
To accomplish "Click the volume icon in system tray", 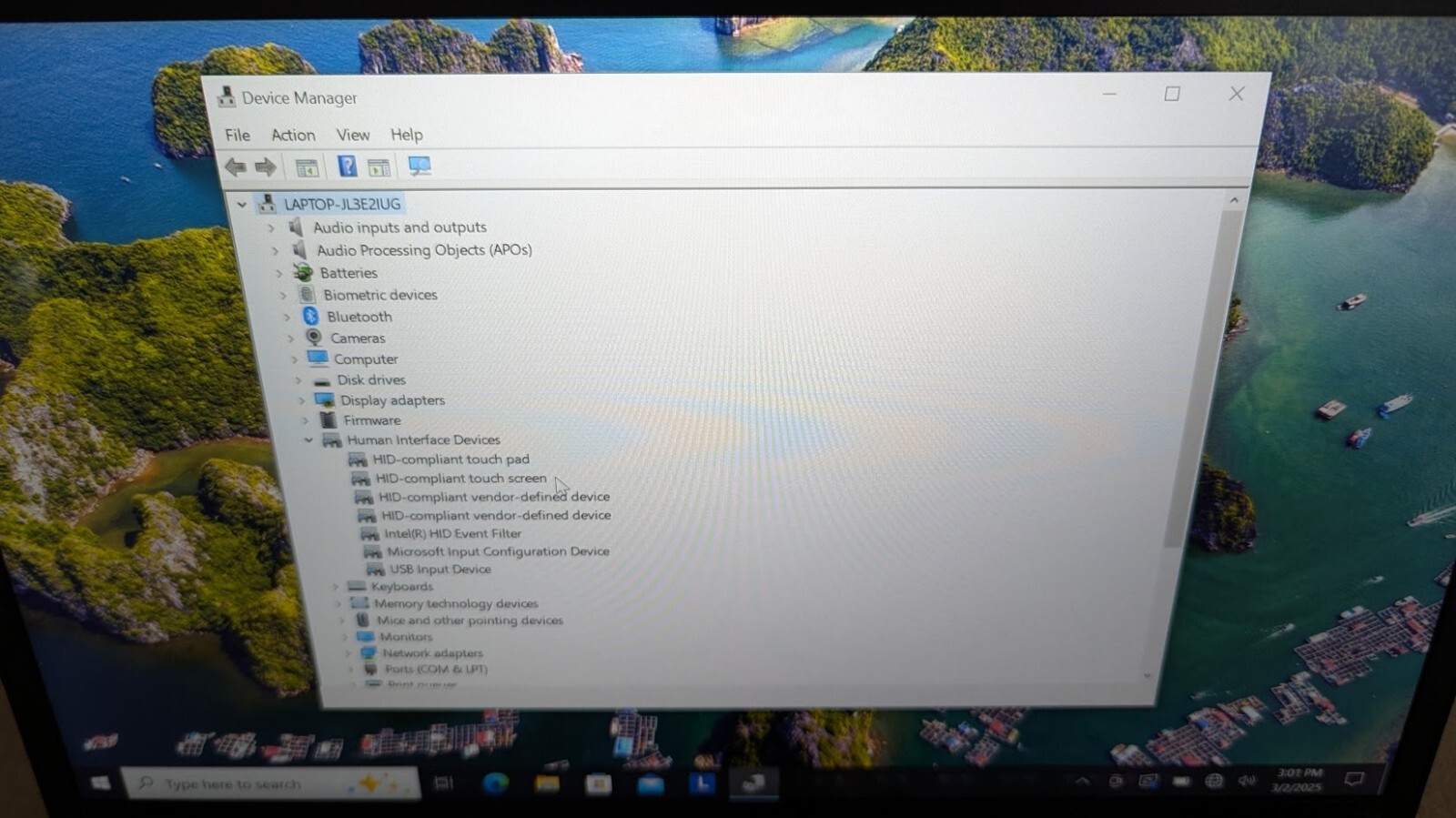I will point(1247,781).
